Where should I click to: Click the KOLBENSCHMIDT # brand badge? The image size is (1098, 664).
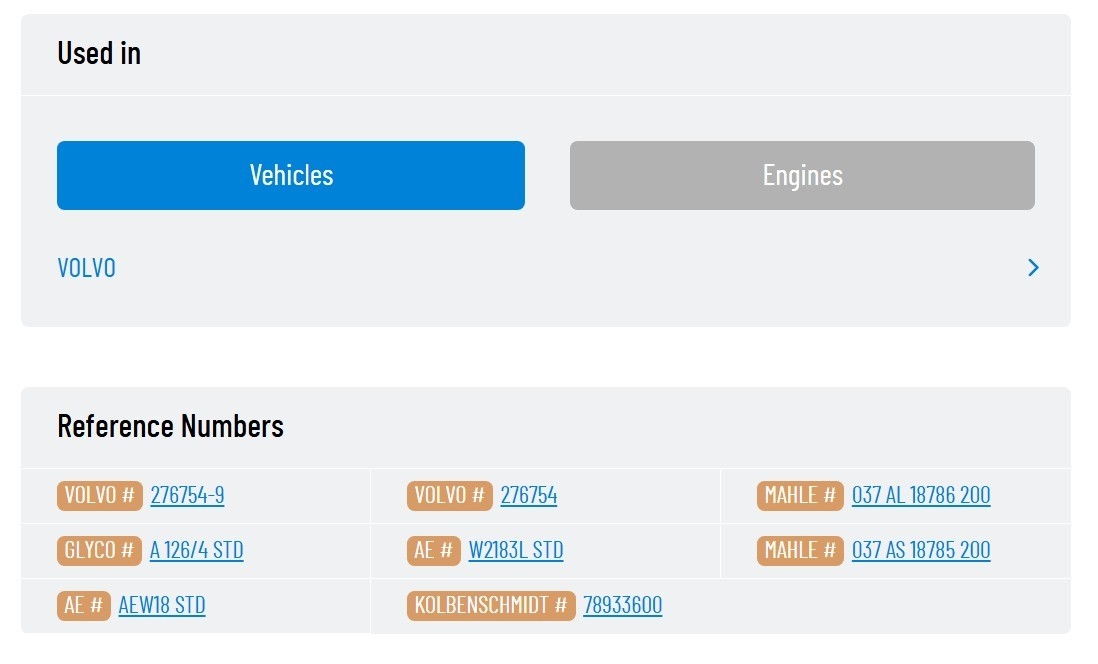pyautogui.click(x=491, y=606)
